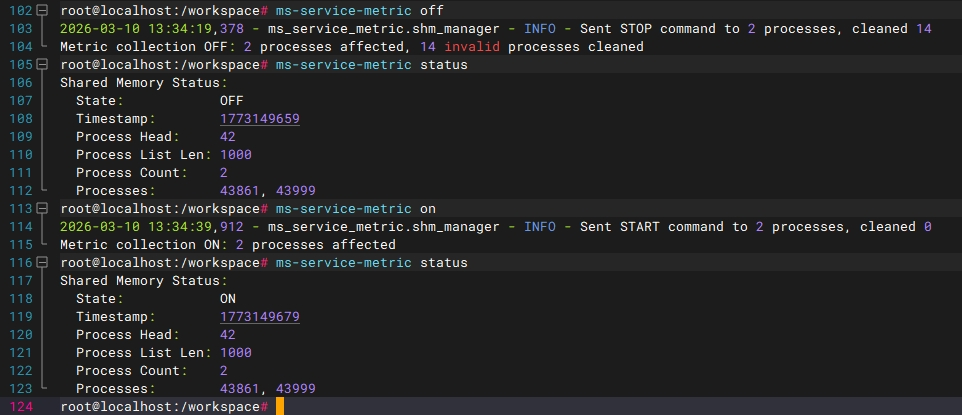
Task: Click the red 'invalid' word
Action: point(471,47)
